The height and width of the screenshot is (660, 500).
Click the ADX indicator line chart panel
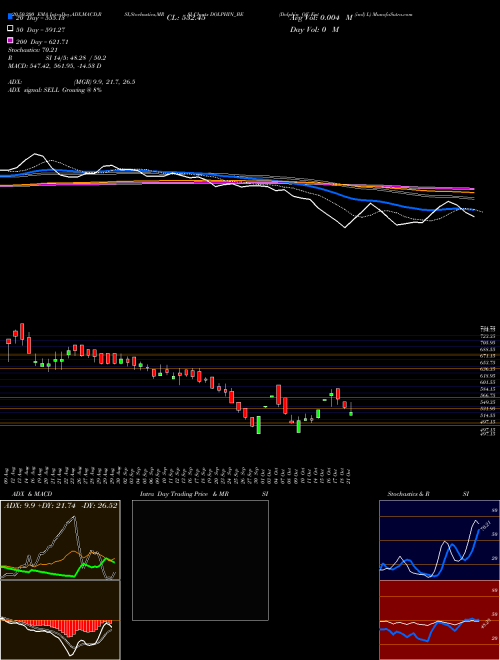(x=60, y=540)
